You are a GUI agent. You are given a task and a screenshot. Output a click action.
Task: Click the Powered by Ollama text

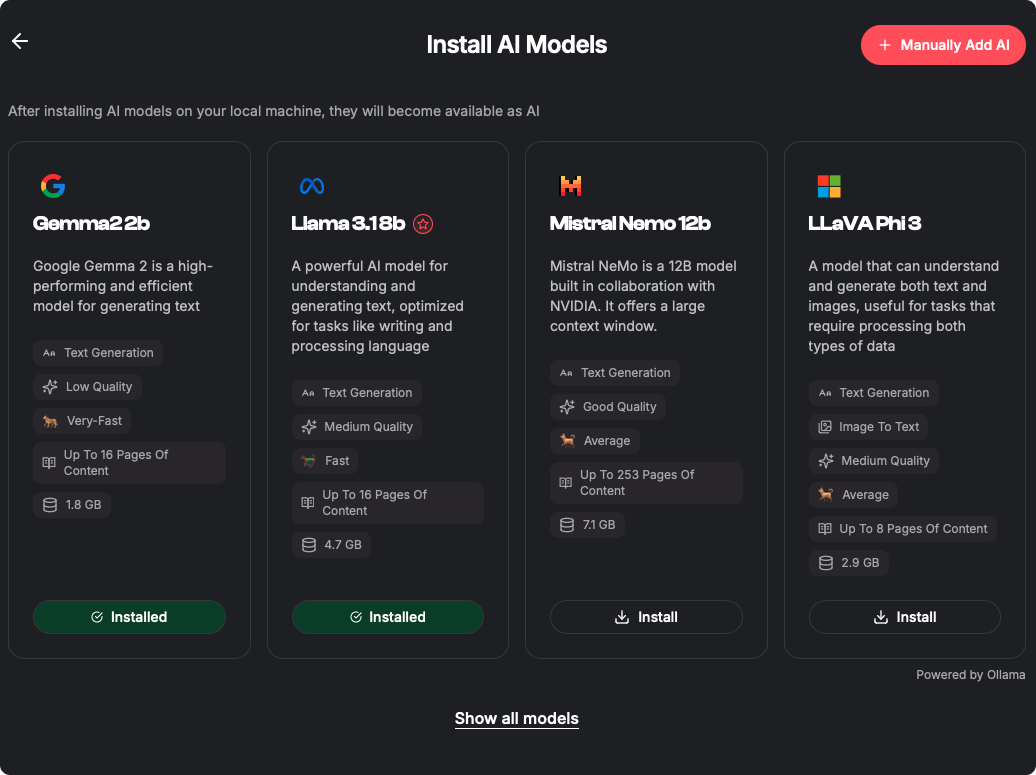pyautogui.click(x=971, y=675)
